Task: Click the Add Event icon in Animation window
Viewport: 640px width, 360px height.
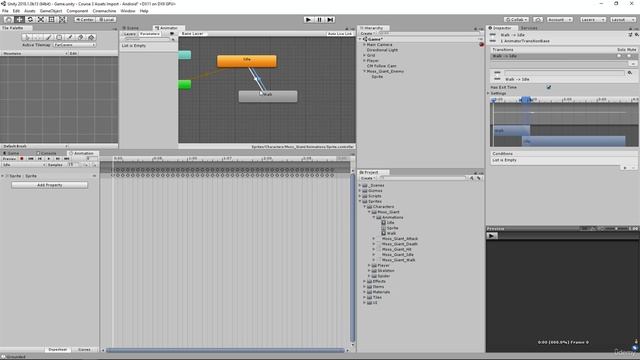Action: point(94,165)
